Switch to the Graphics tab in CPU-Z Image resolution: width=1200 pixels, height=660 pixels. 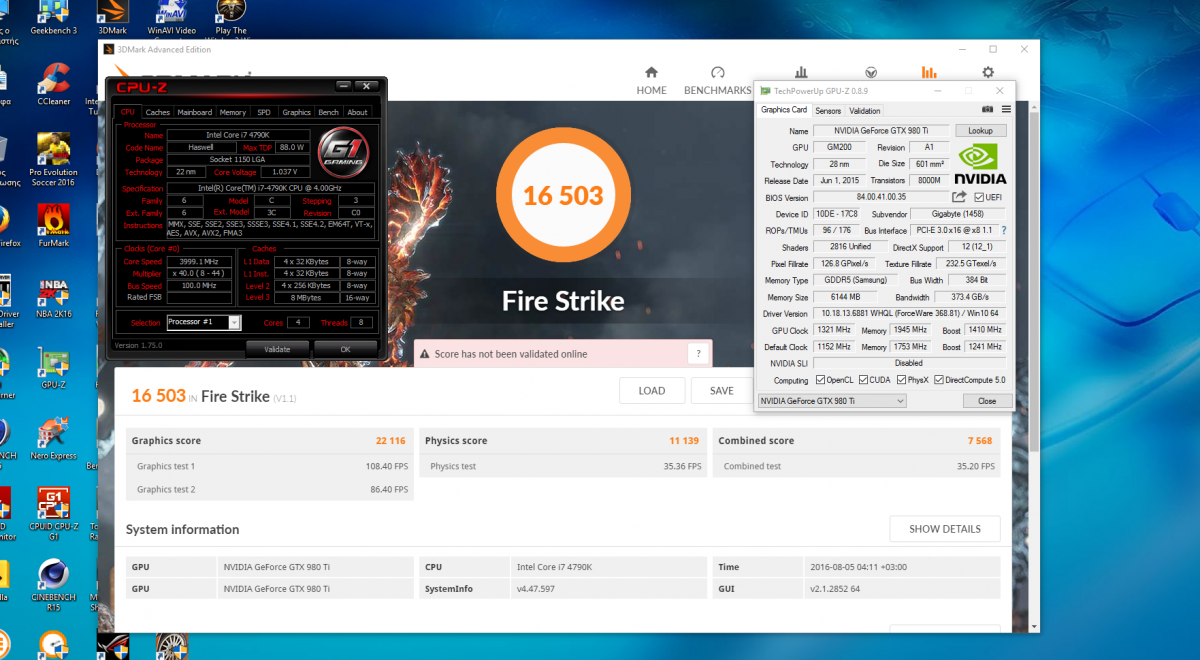296,112
